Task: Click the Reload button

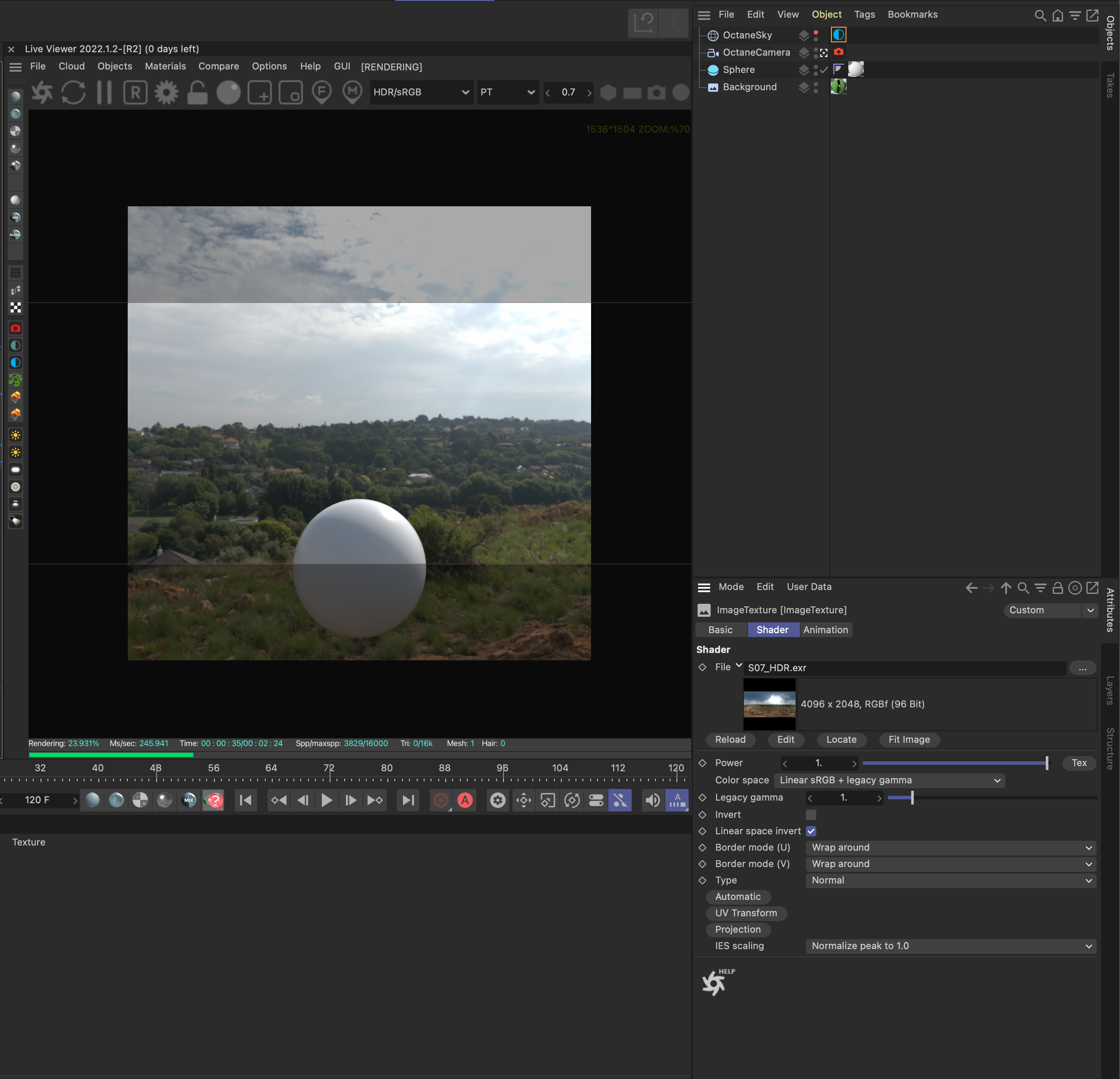Action: pyautogui.click(x=730, y=739)
